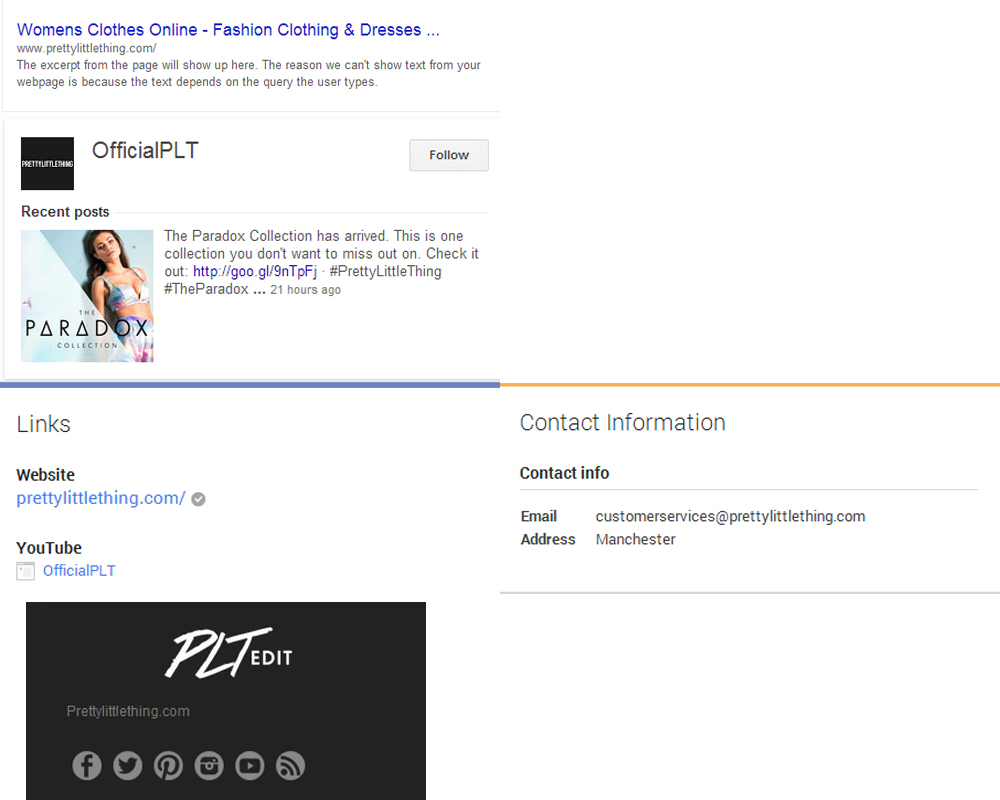1000x800 pixels.
Task: Click the Instagram camera icon
Action: point(209,766)
